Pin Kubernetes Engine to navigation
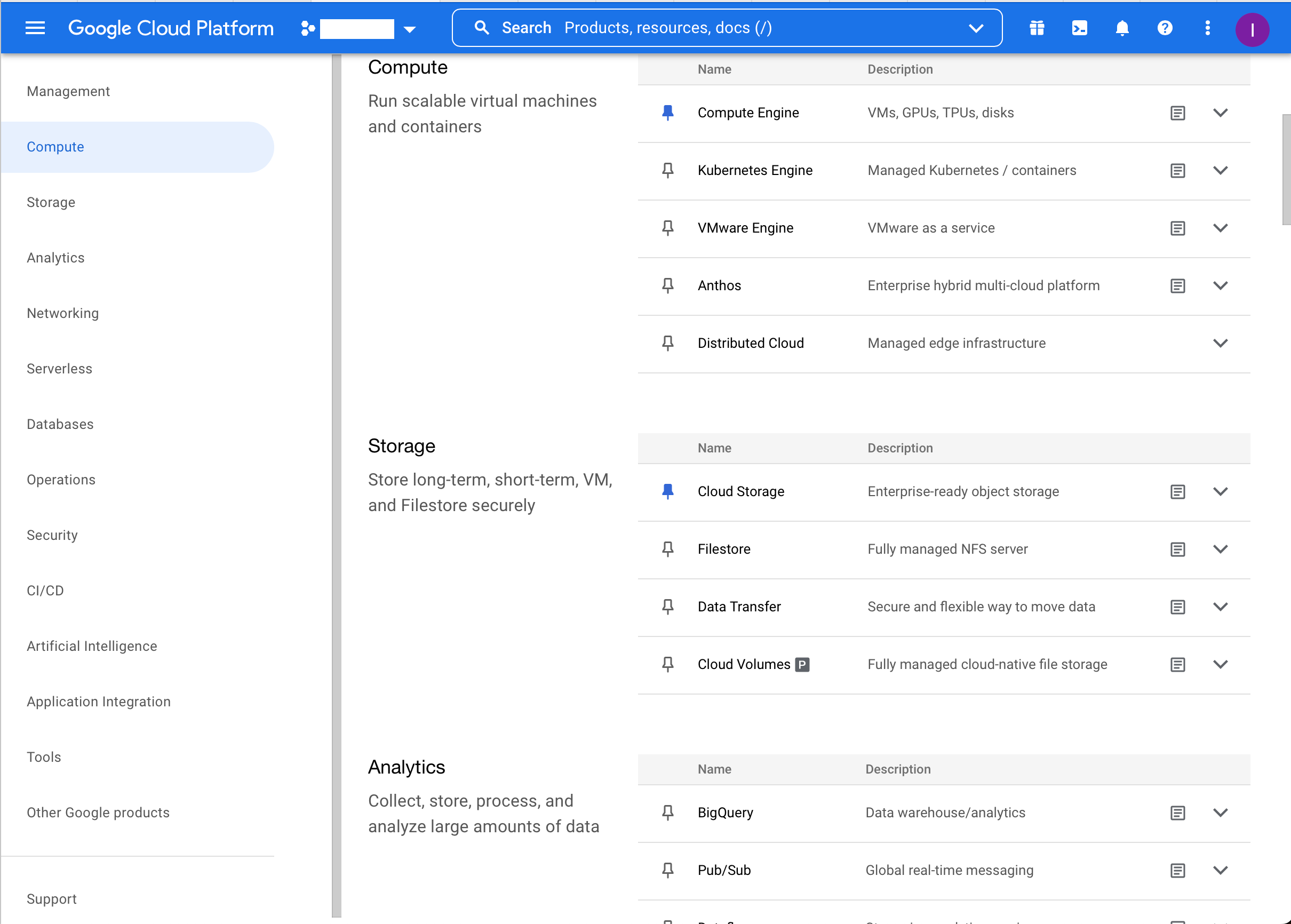This screenshot has width=1291, height=924. point(667,170)
